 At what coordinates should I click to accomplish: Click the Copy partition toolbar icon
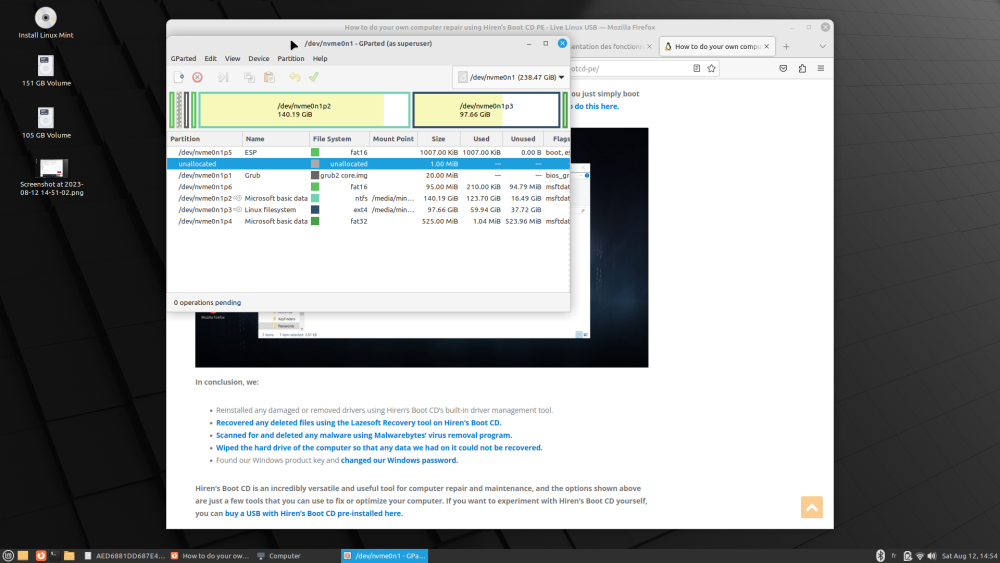[x=249, y=77]
